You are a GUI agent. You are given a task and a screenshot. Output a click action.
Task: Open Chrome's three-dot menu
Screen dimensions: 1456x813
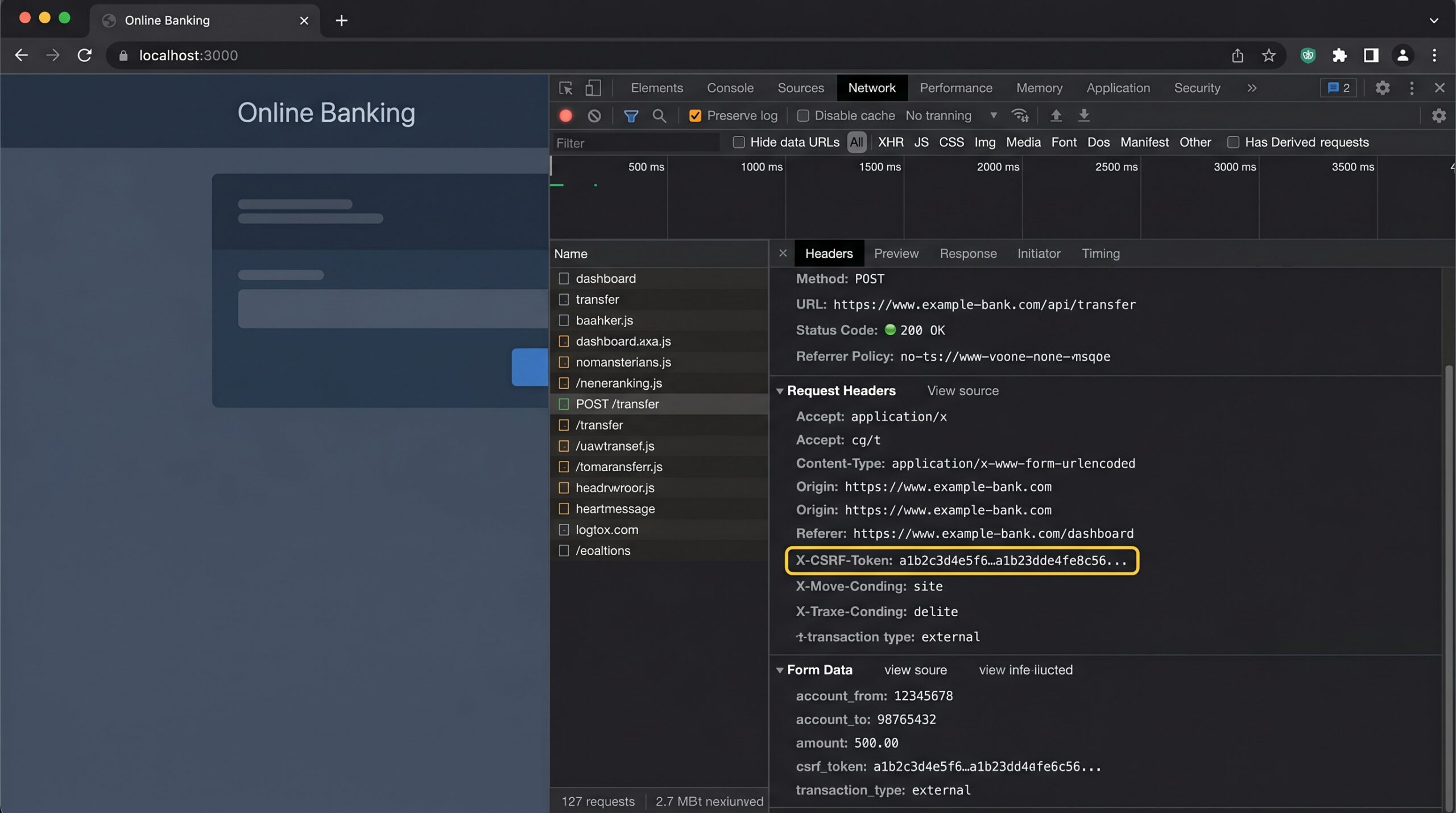(1434, 55)
